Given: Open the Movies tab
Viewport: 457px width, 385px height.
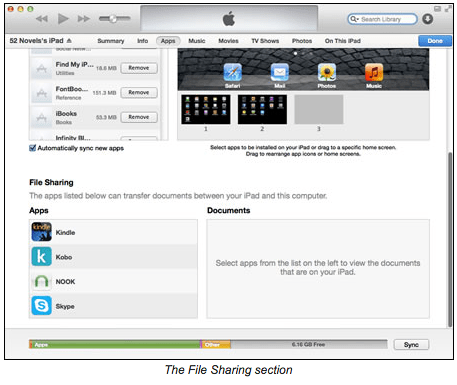Looking at the screenshot, I should pyautogui.click(x=228, y=41).
